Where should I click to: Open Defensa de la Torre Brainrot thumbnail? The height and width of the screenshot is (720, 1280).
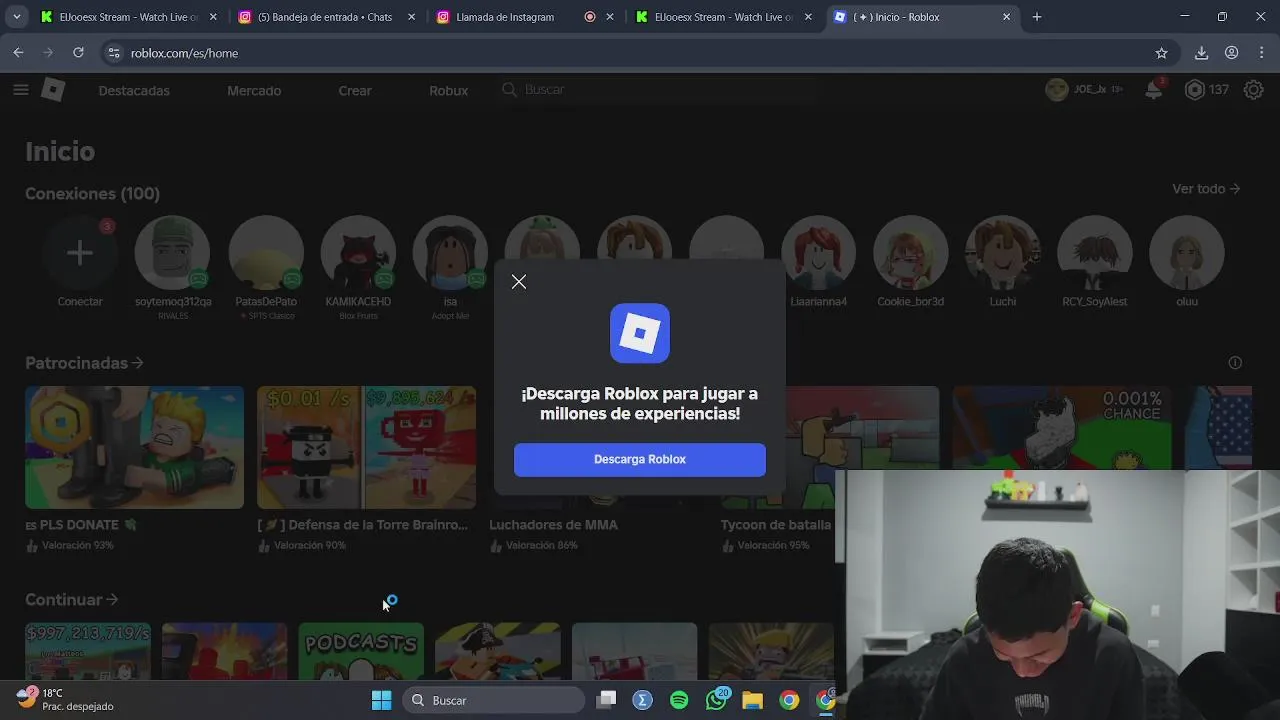tap(366, 447)
